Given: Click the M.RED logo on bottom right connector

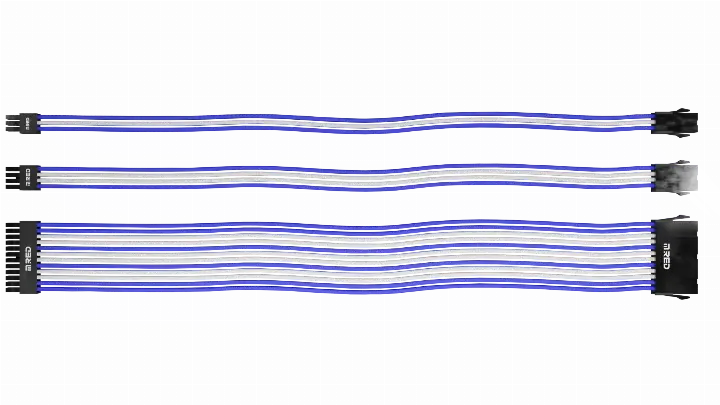Looking at the screenshot, I should (664, 242).
